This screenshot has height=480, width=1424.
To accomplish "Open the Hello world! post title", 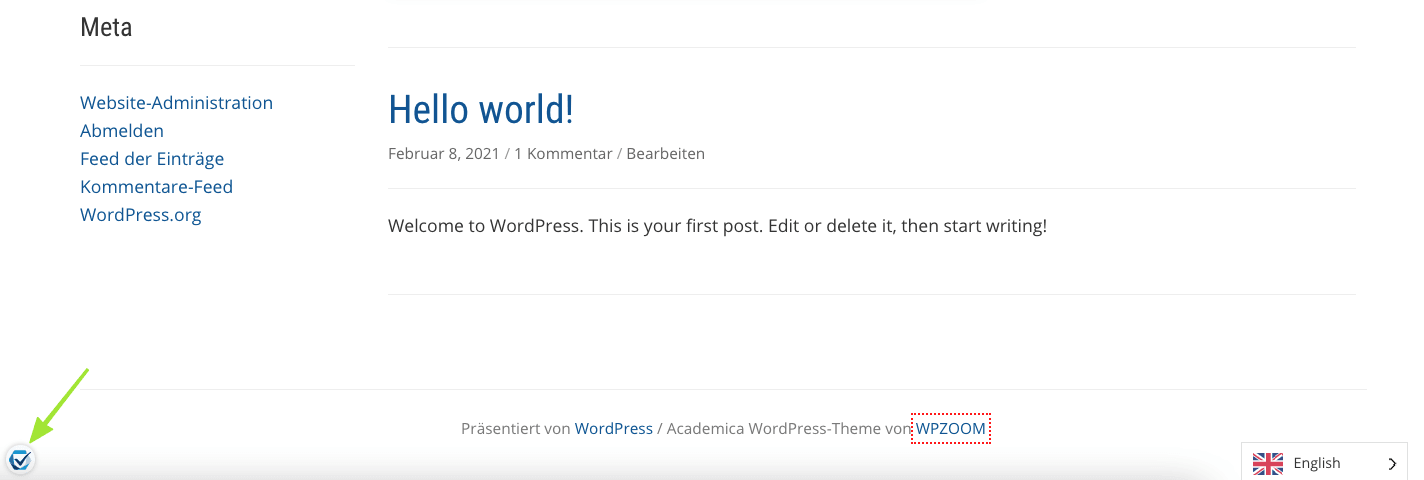I will (480, 110).
